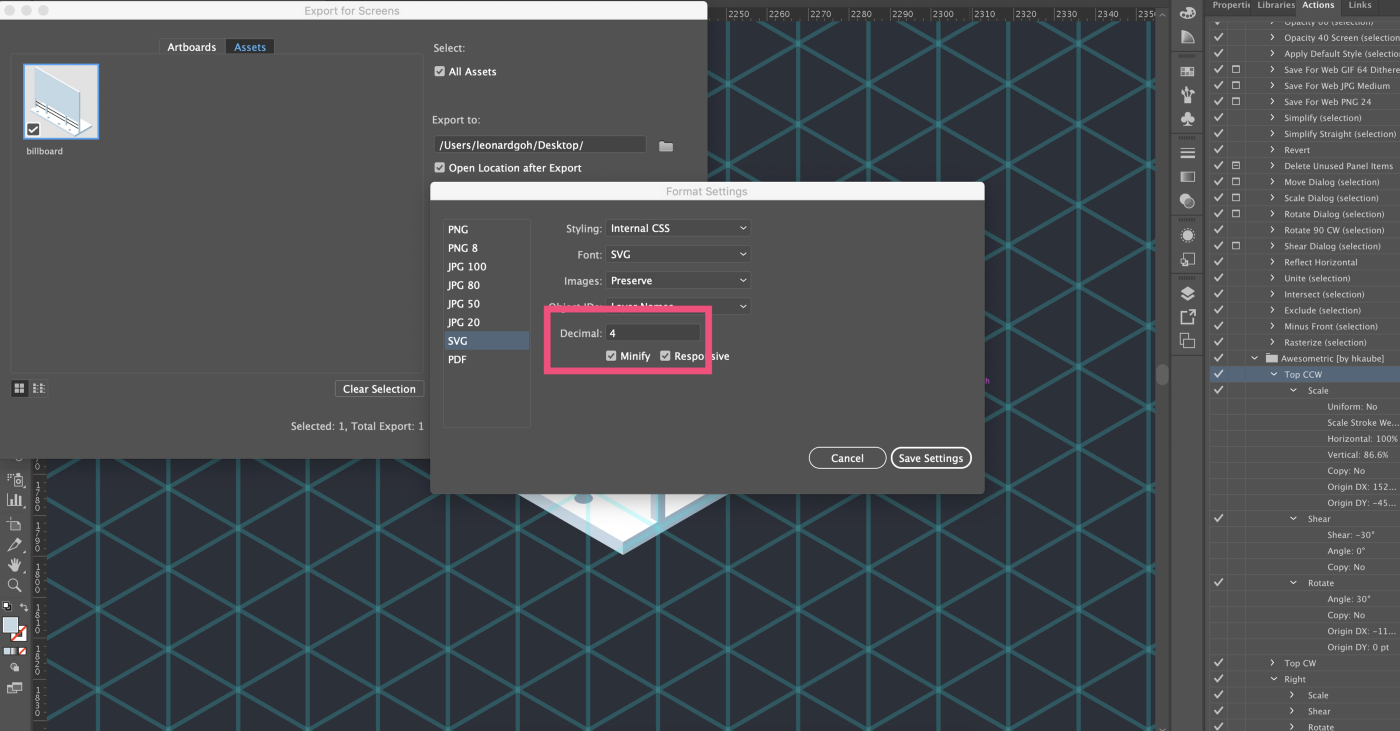Click the Stroke swatch with red slash
The width and height of the screenshot is (1400, 731).
point(19,634)
